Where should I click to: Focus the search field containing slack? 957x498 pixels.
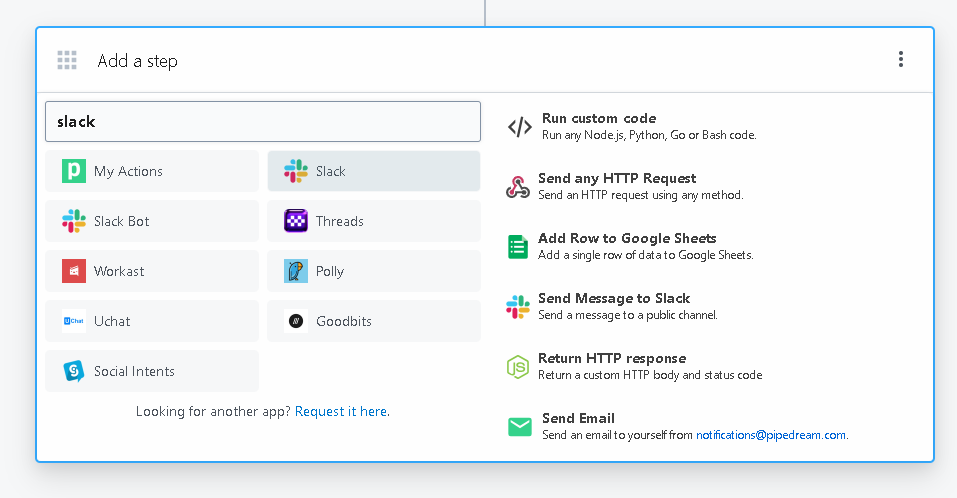pos(263,121)
